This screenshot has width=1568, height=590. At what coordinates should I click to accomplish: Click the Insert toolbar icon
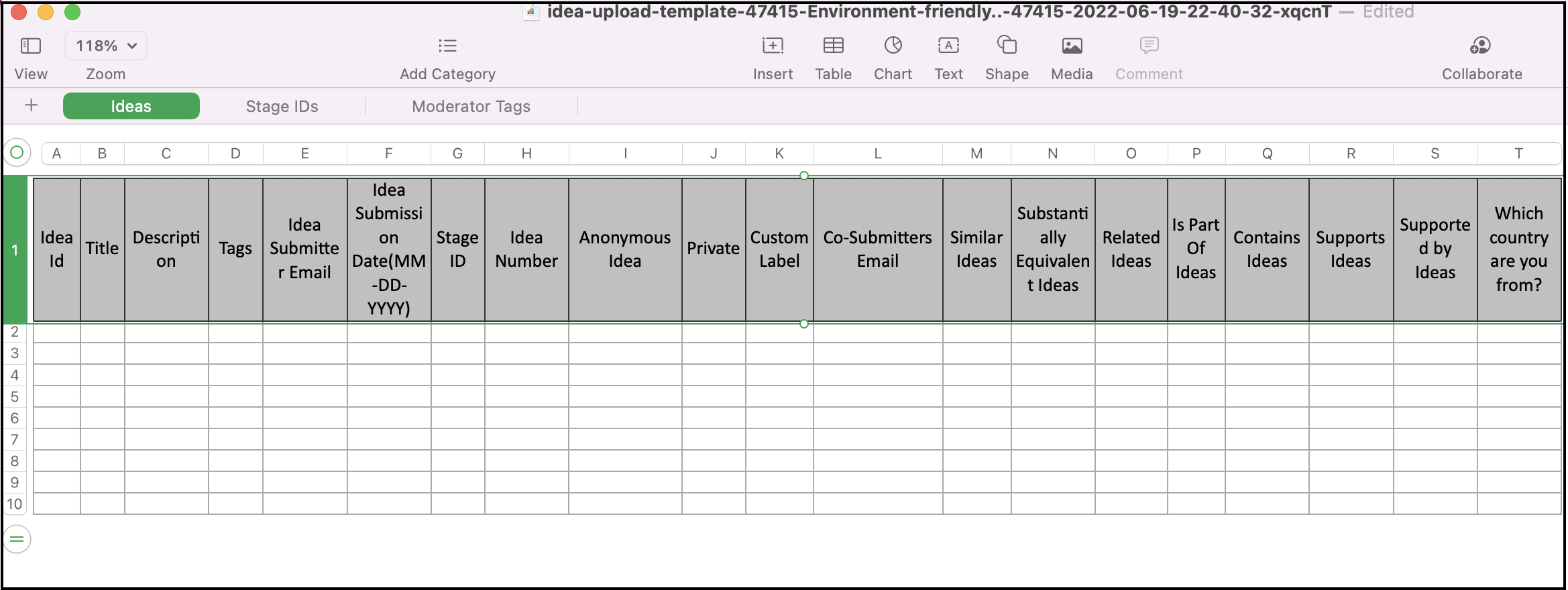[x=773, y=46]
